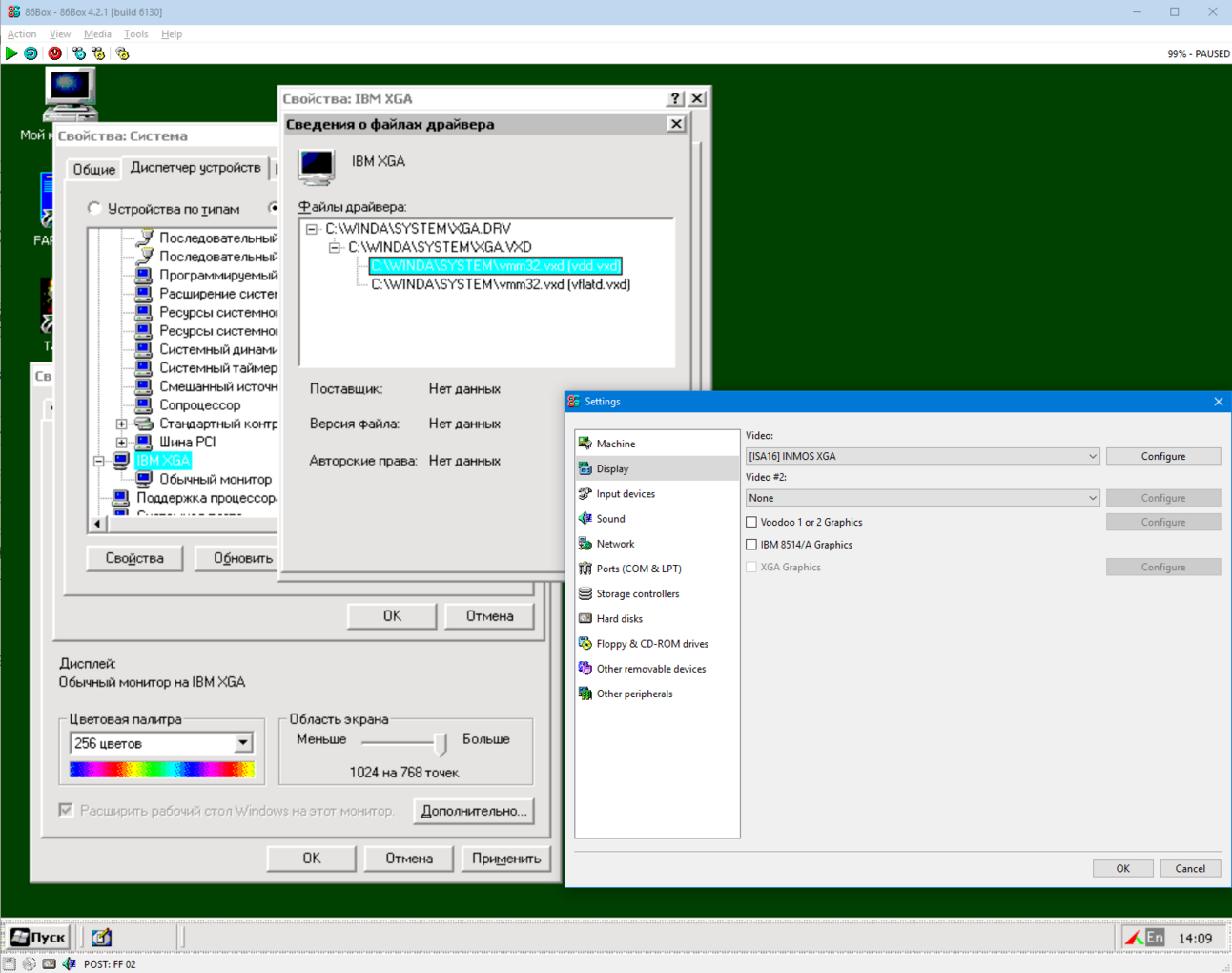Select the My Computer desktop icon

pos(69,95)
